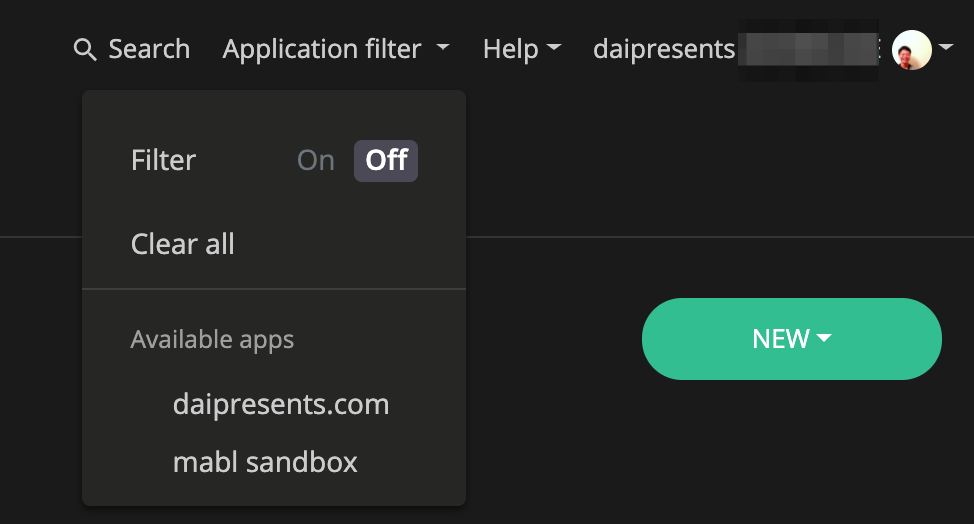
Task: Switch the Filter to On
Action: pyautogui.click(x=316, y=161)
